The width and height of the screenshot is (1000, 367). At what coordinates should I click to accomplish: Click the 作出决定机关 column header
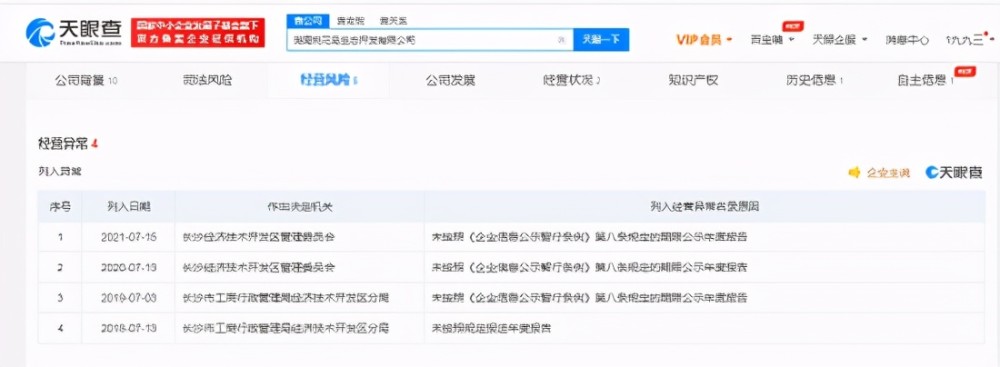pyautogui.click(x=300, y=207)
